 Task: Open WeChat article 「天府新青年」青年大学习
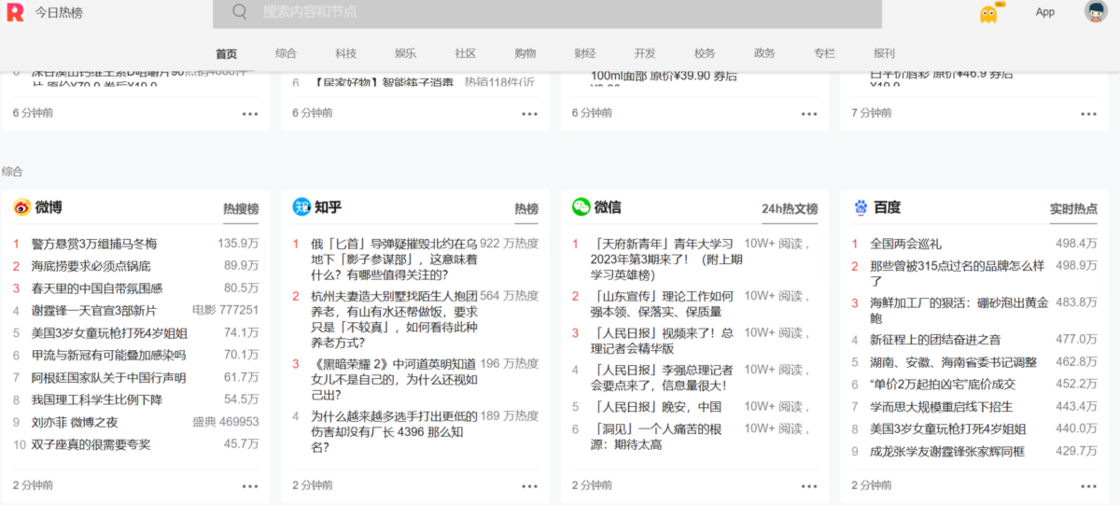pyautogui.click(x=665, y=259)
